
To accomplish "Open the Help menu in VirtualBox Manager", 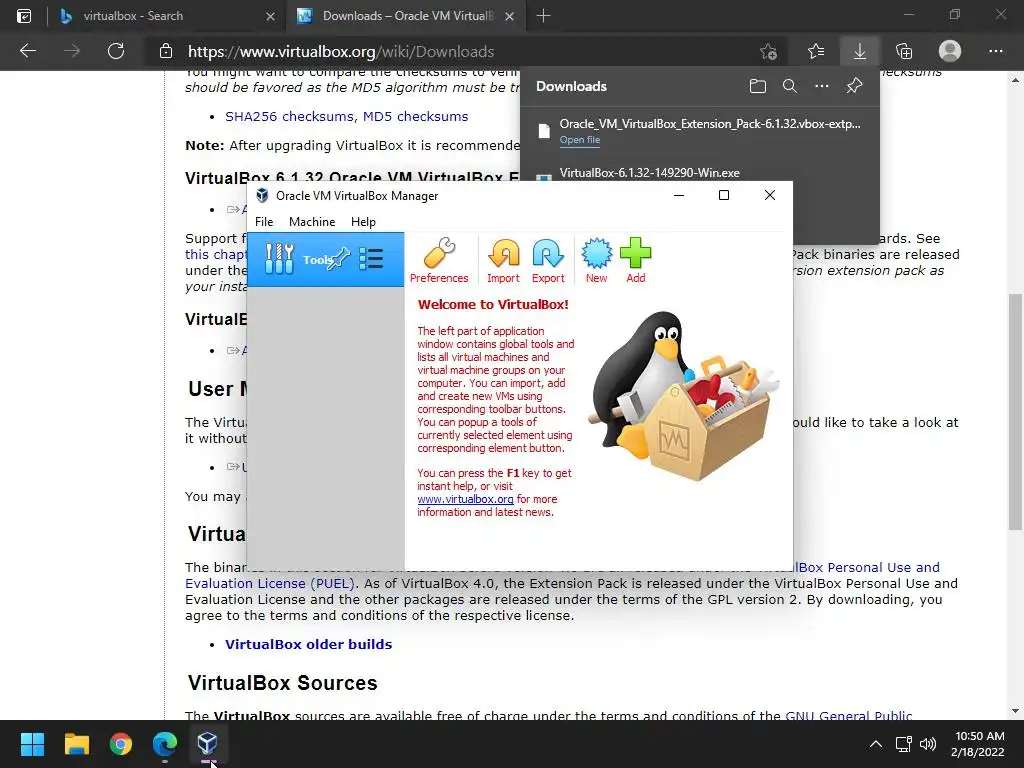I will (x=363, y=222).
